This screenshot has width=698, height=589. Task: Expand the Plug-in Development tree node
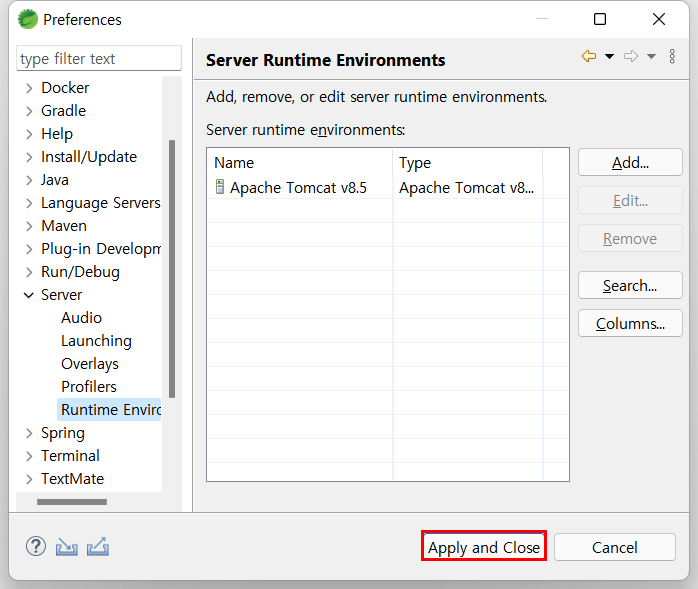(x=29, y=249)
